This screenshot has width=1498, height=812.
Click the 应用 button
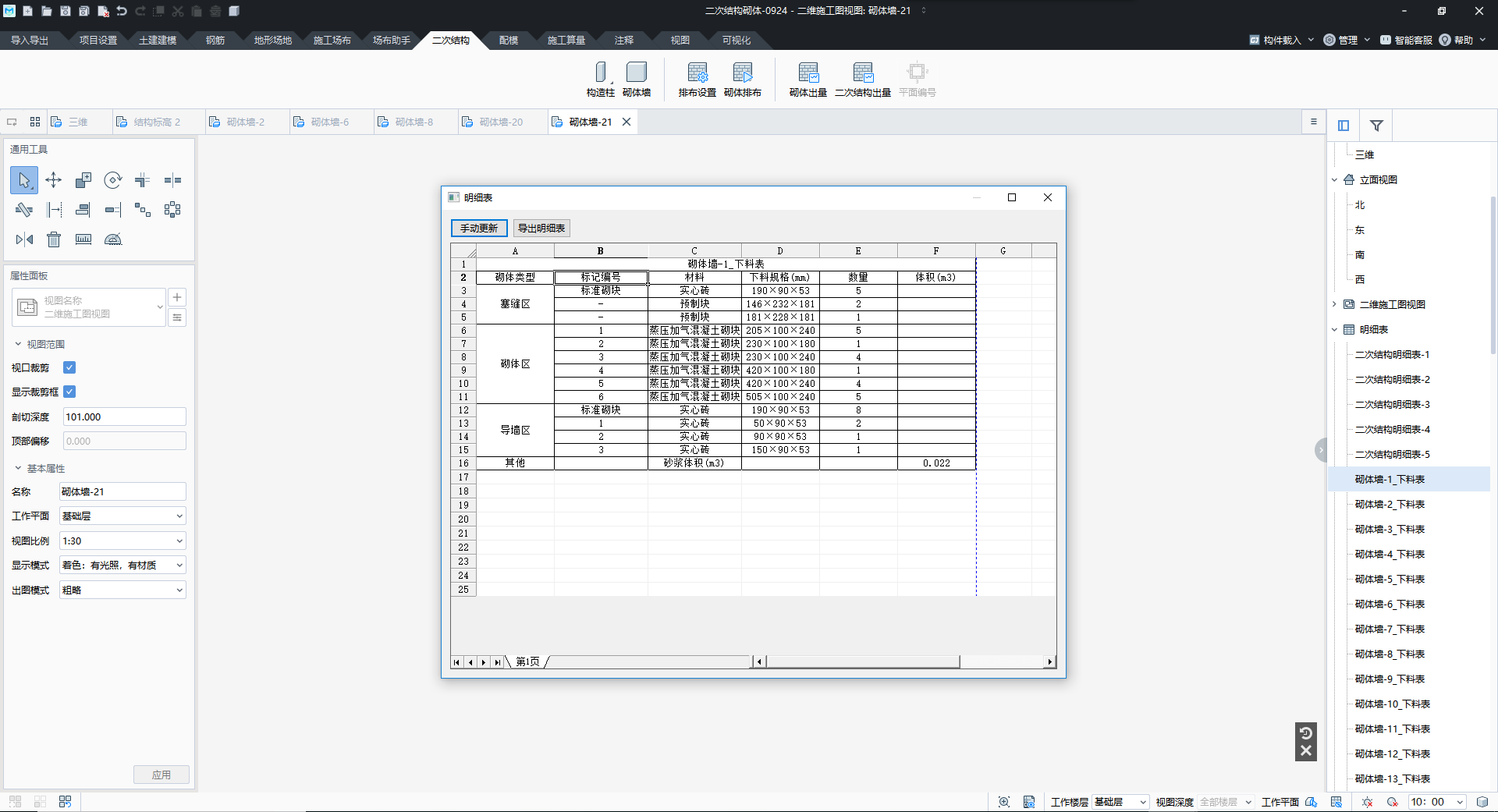(x=162, y=775)
